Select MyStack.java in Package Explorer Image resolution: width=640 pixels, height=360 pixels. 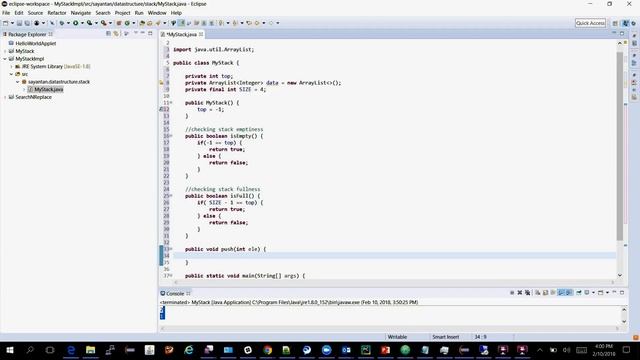tap(48, 89)
